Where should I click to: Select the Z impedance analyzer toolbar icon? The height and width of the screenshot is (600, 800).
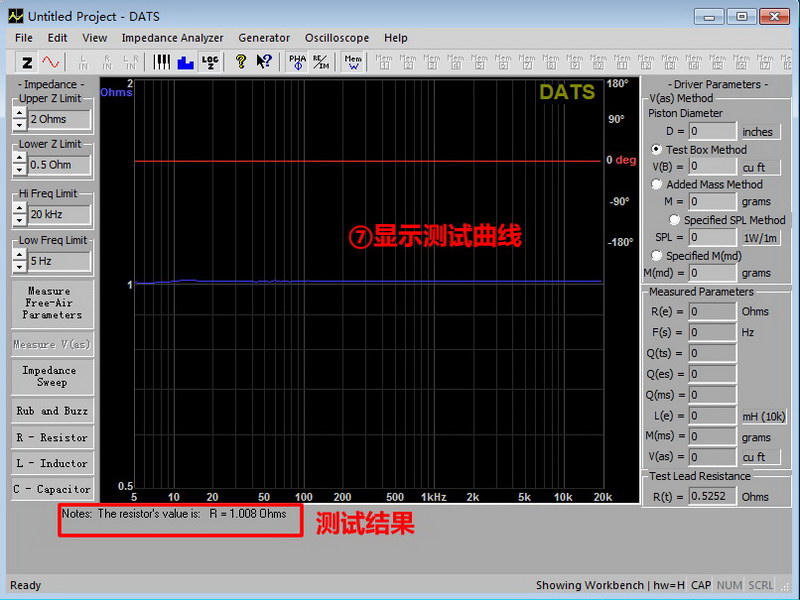point(27,62)
